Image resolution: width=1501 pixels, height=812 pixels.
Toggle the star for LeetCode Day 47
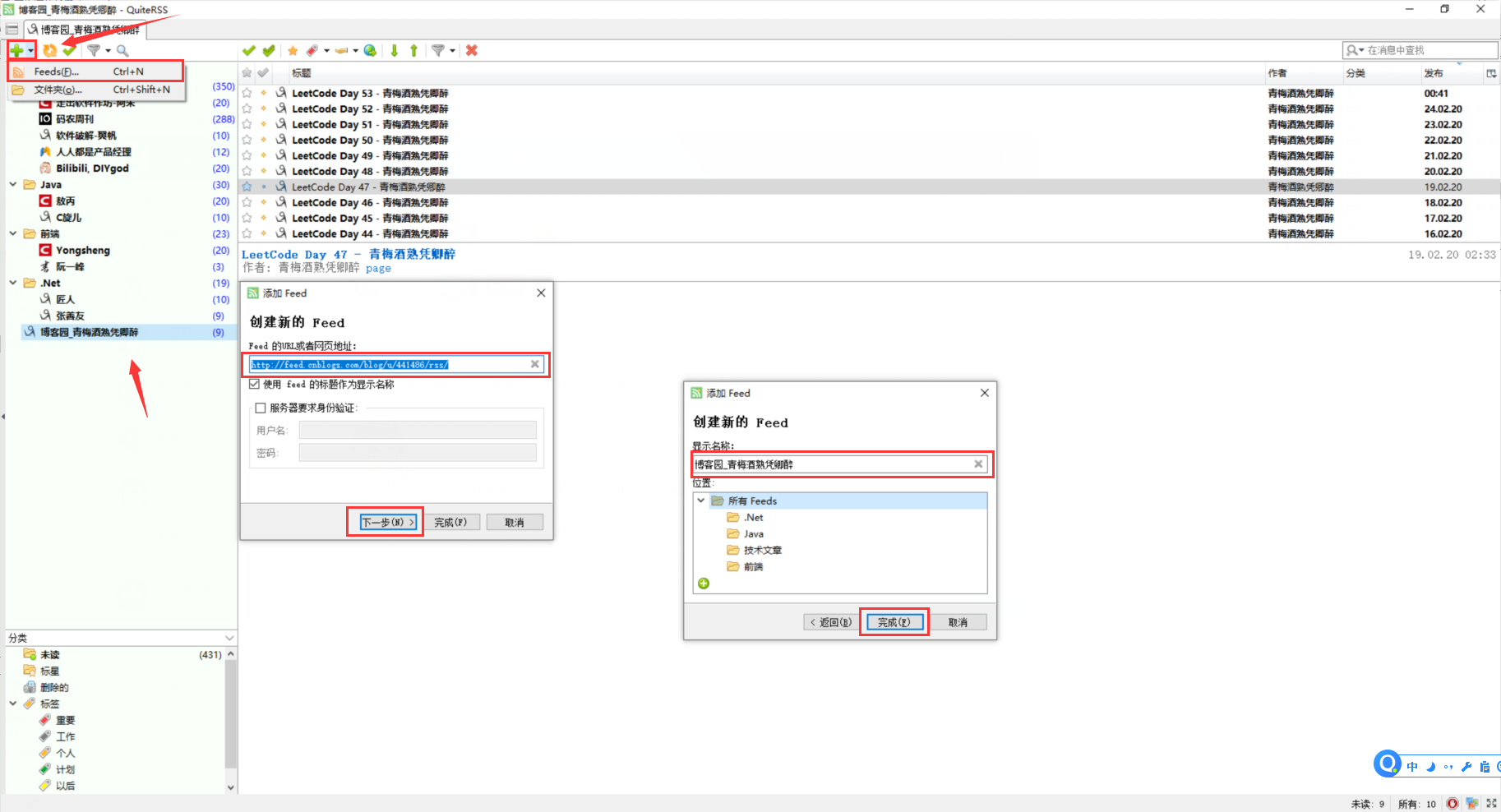point(247,187)
